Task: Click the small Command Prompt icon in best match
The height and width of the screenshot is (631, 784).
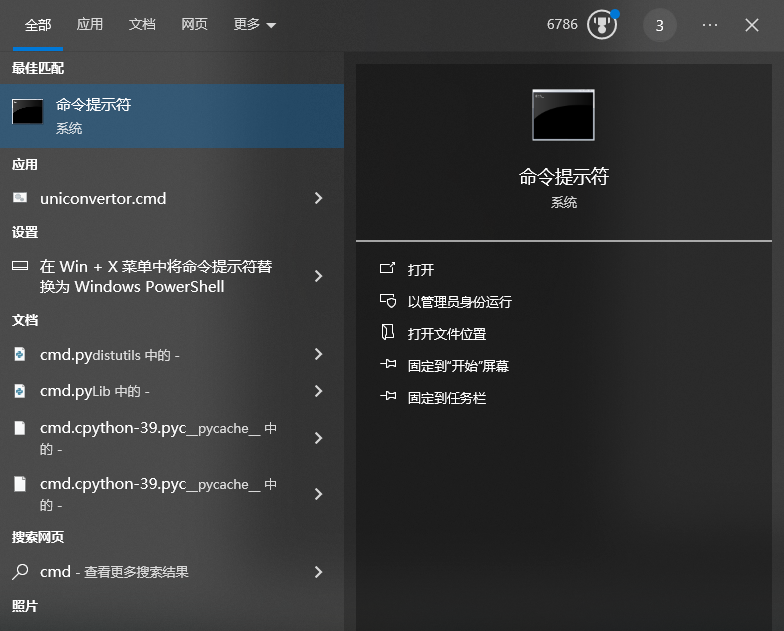Action: (x=28, y=111)
